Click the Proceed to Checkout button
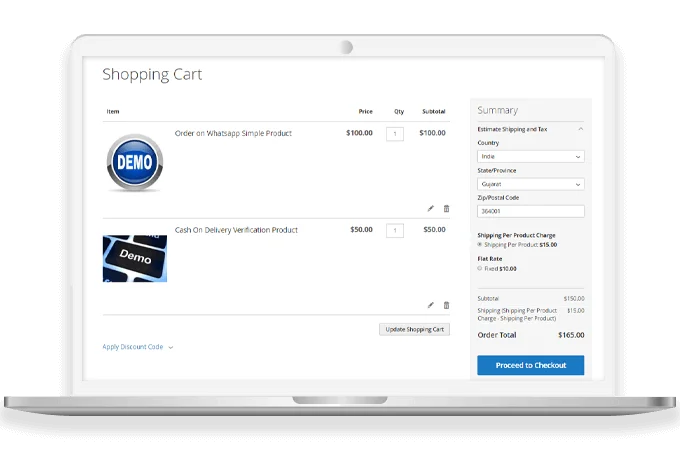 click(530, 365)
